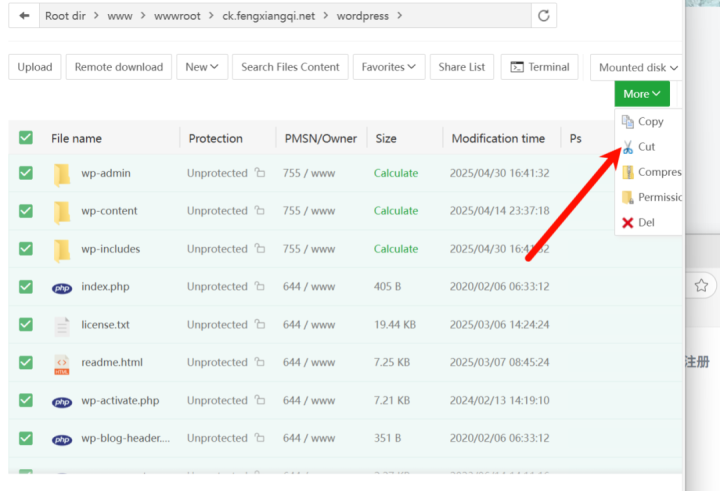Uncheck the wp-activate.php checkbox
The width and height of the screenshot is (720, 491).
(26, 400)
